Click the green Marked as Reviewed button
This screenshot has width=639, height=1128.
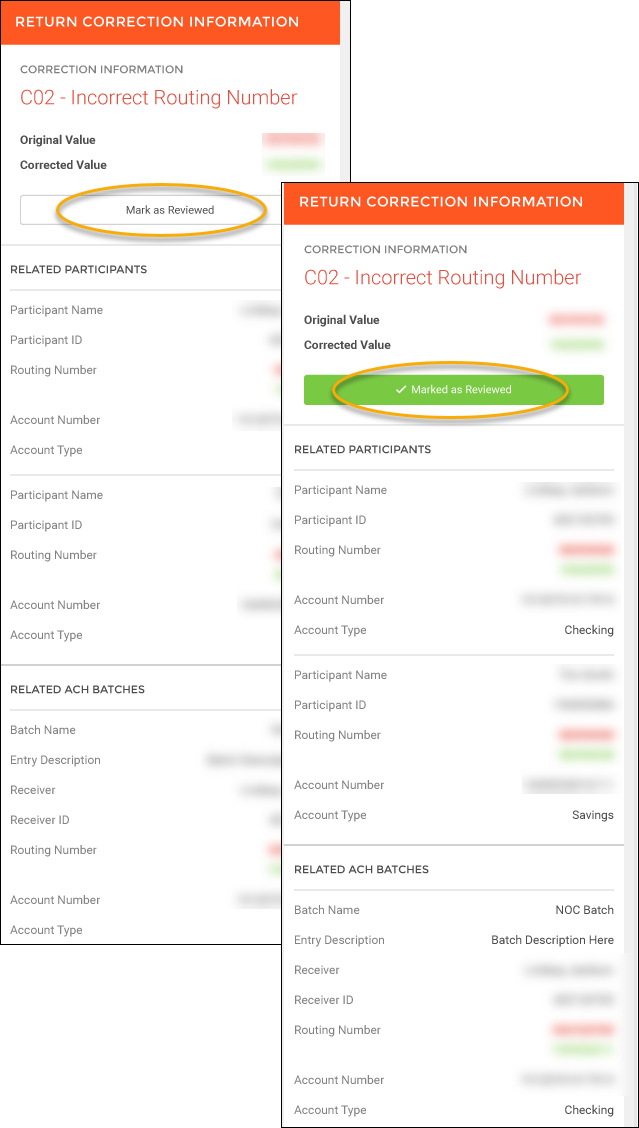coord(454,390)
